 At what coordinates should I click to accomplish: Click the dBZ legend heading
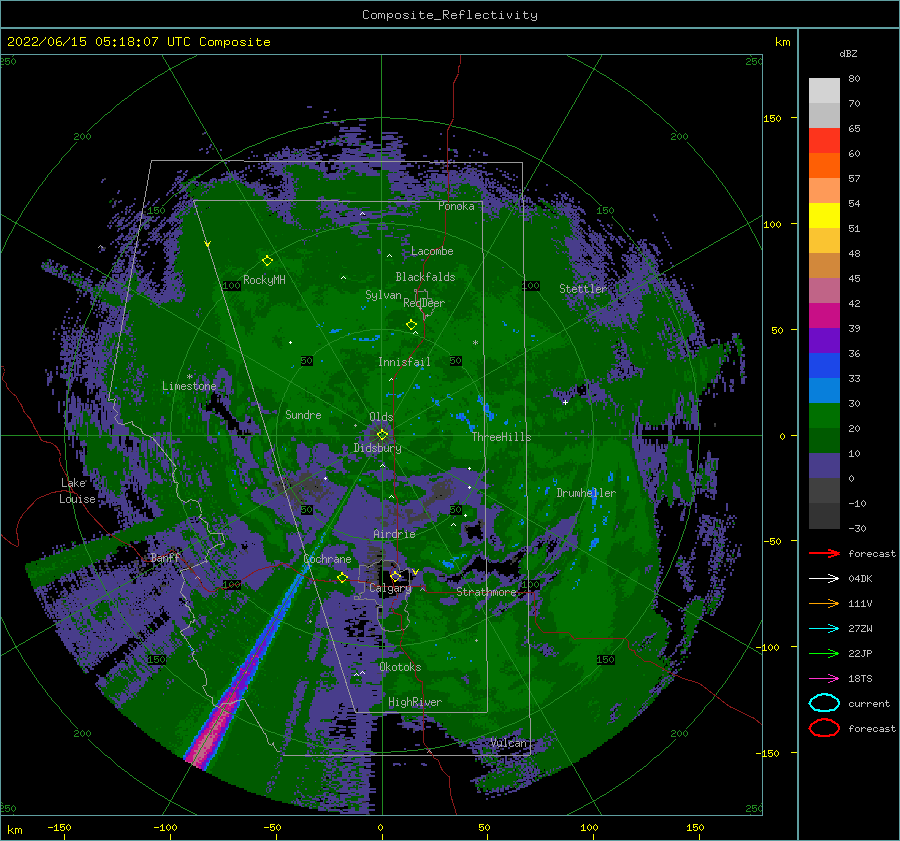pos(848,53)
